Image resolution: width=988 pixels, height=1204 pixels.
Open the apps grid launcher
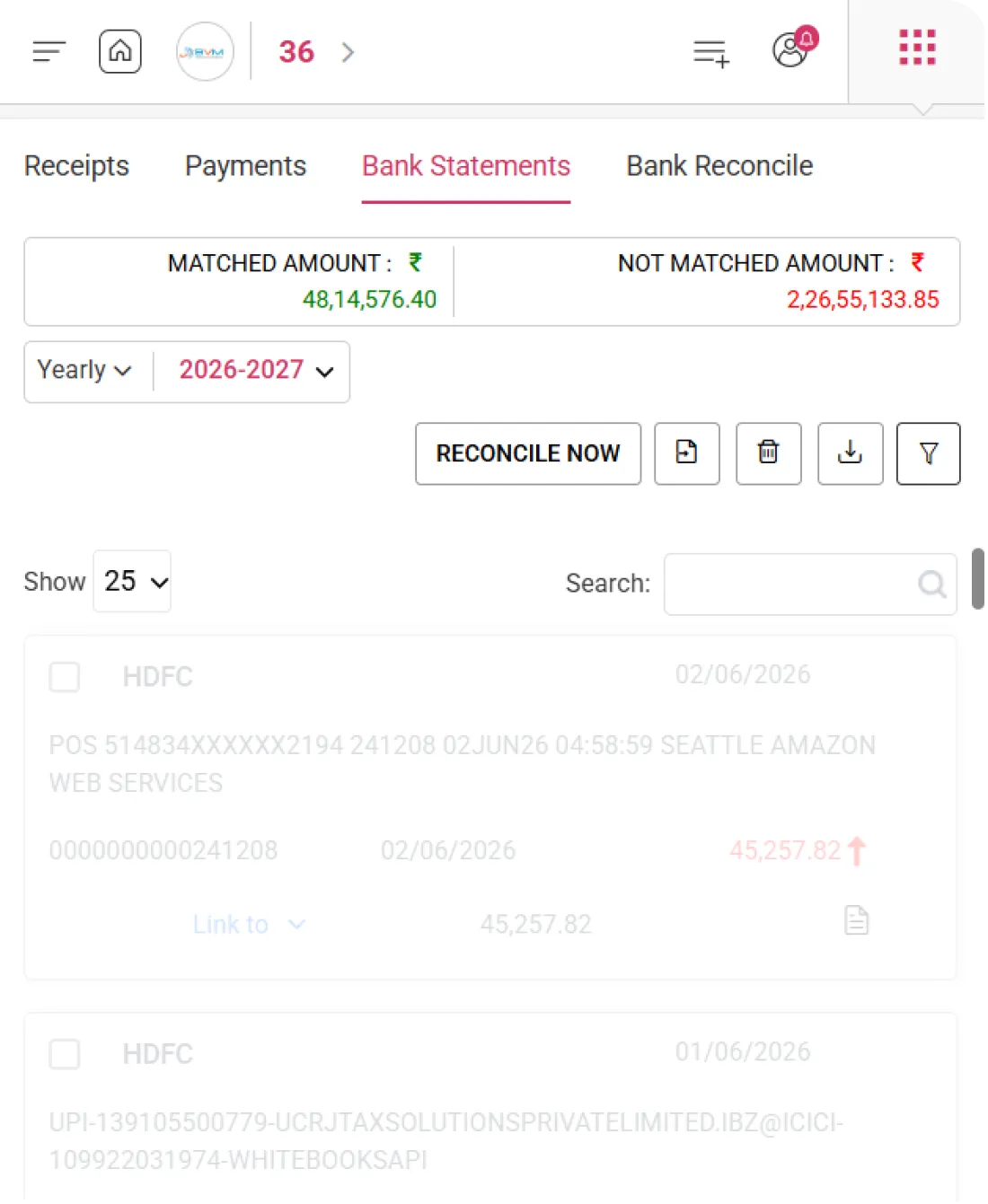click(917, 48)
